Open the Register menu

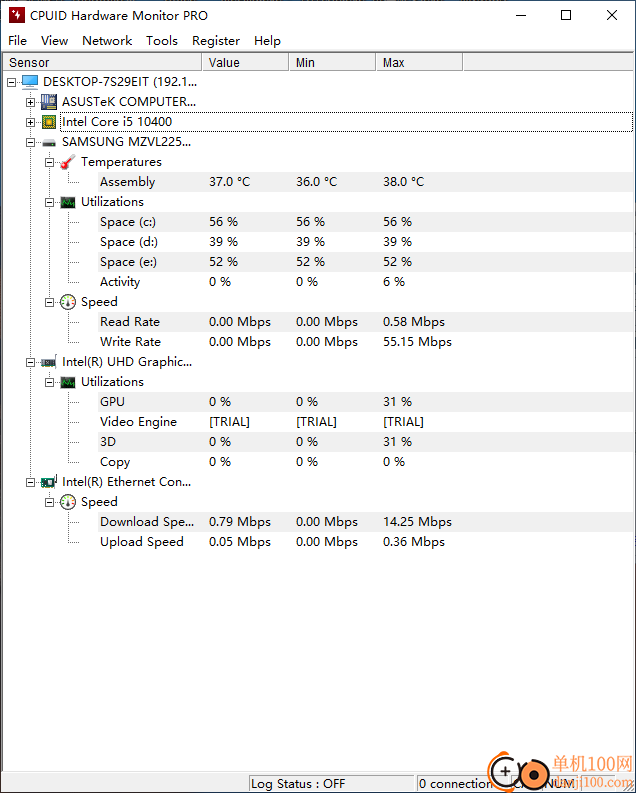click(x=216, y=40)
